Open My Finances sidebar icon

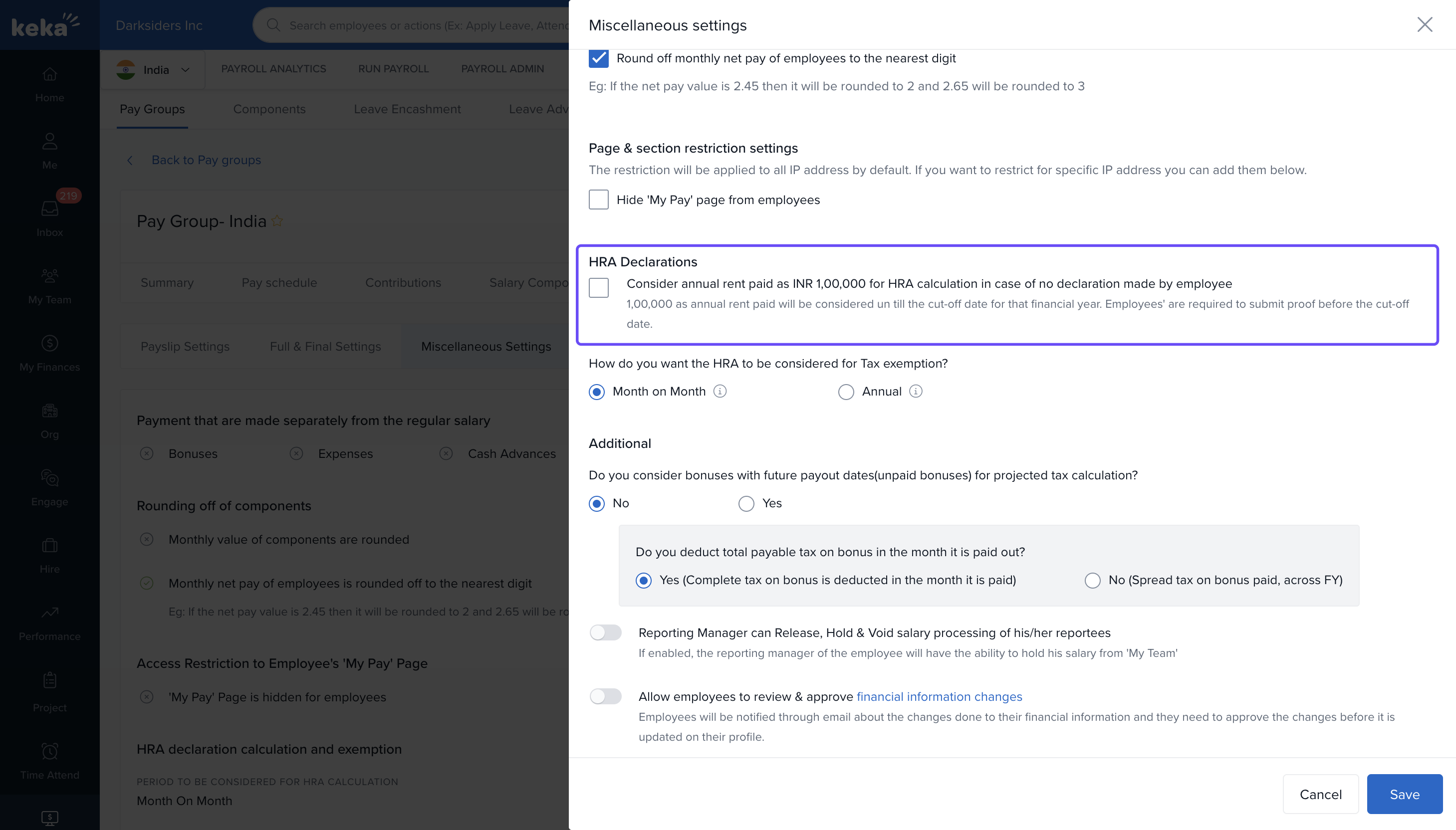[49, 344]
